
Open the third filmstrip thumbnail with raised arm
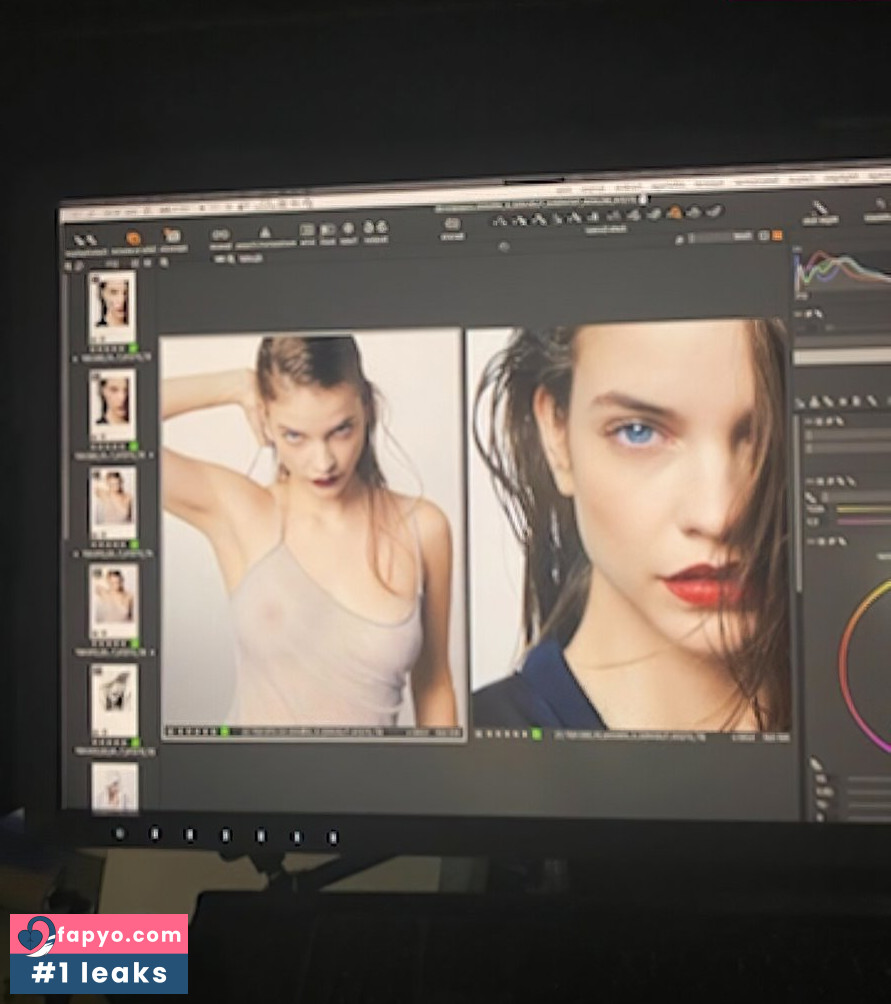113,502
